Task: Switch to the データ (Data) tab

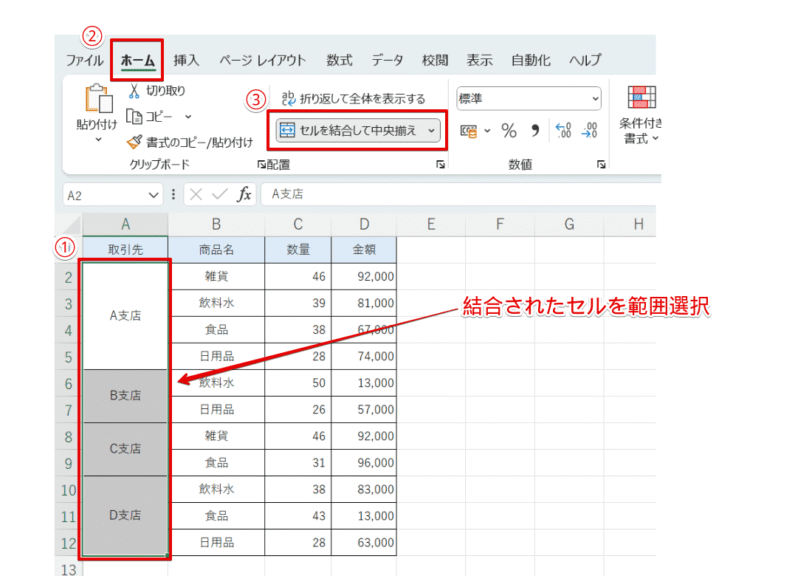Action: 387,61
